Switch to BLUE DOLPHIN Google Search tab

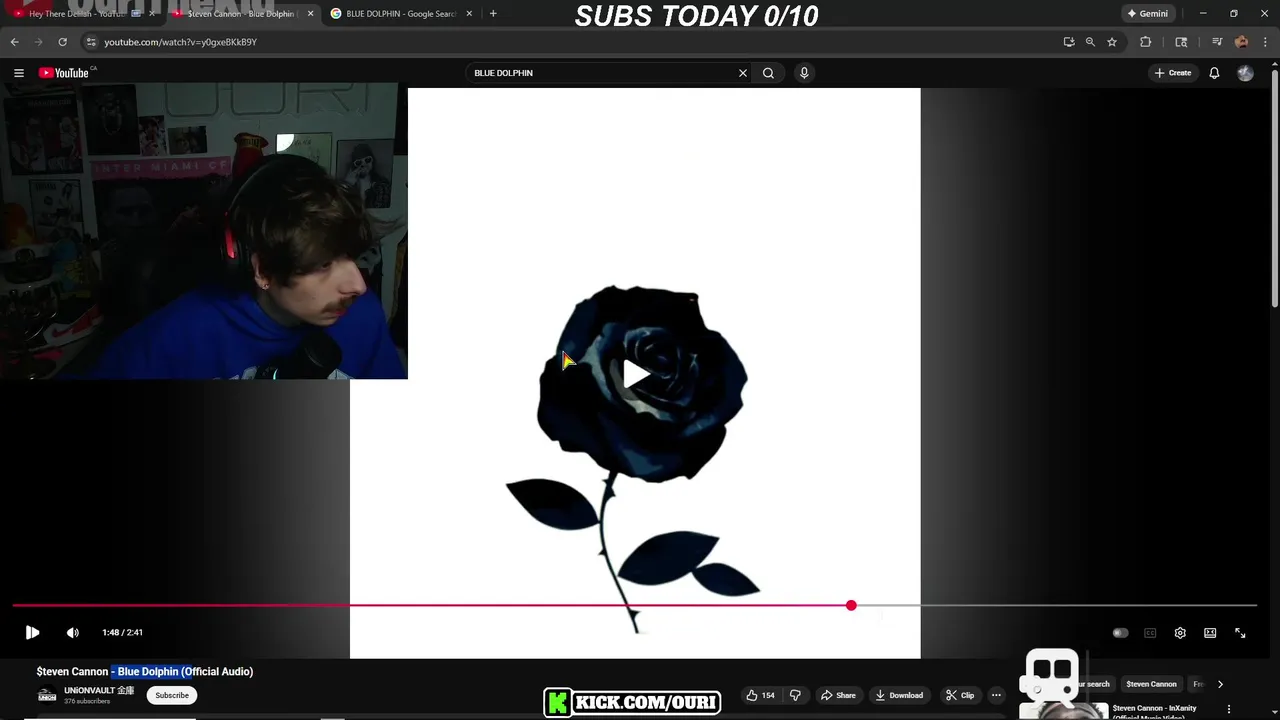coord(400,14)
